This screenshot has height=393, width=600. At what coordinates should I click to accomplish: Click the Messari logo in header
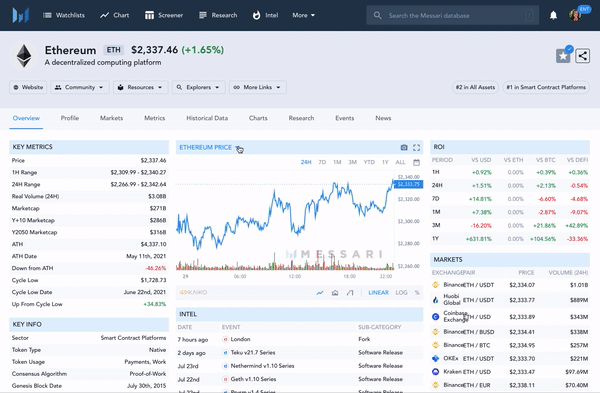coord(21,15)
